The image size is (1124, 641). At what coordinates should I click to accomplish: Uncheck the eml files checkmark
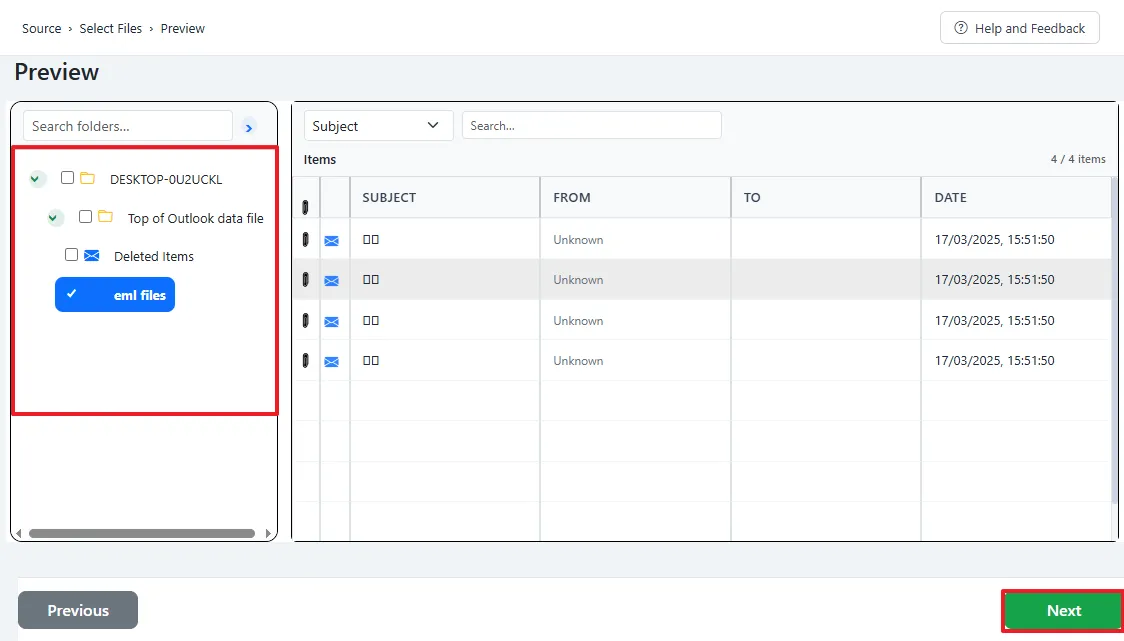click(72, 294)
